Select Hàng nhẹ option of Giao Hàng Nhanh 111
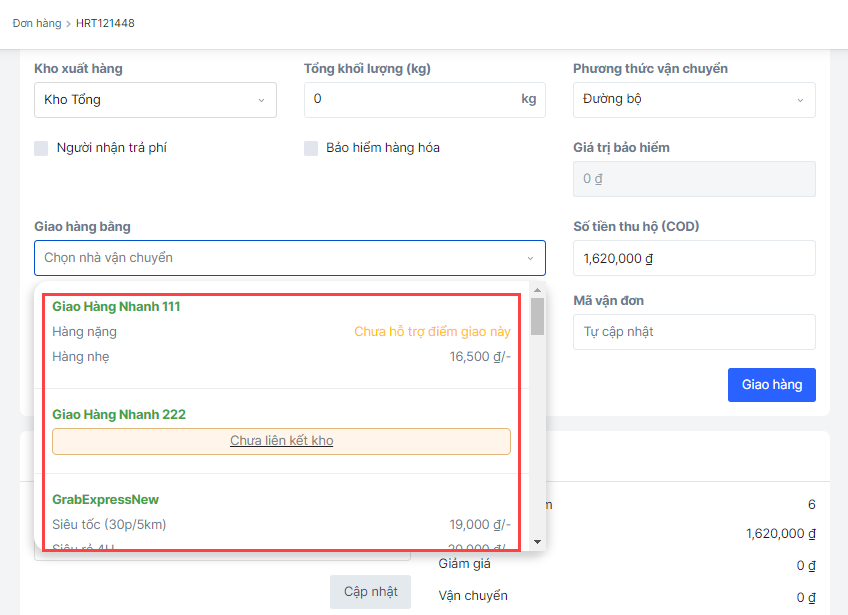The image size is (848, 615). coord(281,357)
